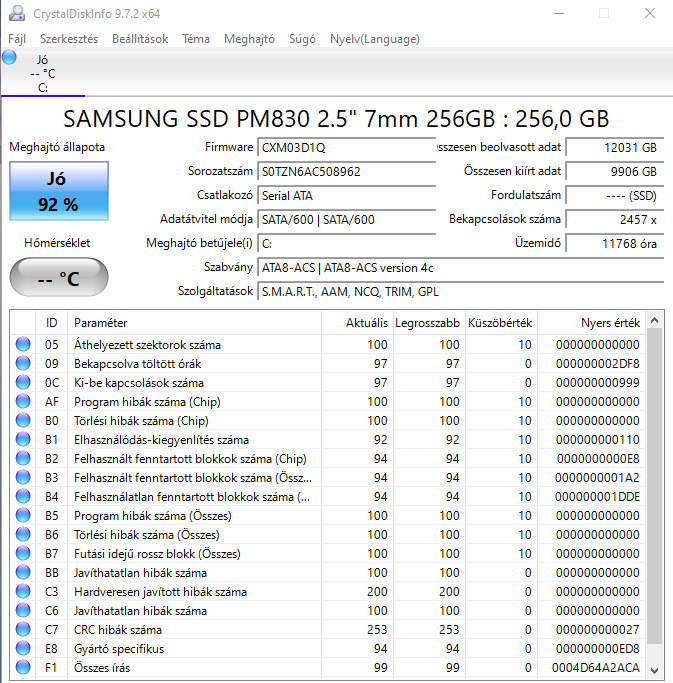
Task: Click the drive letter field showing C:
Action: tap(346, 243)
